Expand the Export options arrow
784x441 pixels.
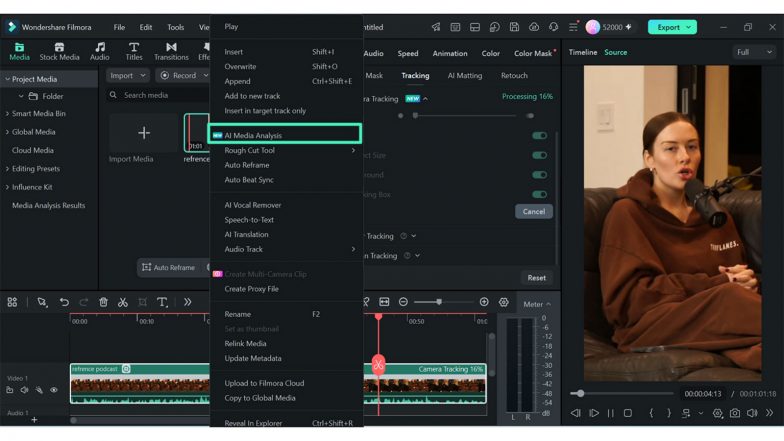pyautogui.click(x=688, y=27)
